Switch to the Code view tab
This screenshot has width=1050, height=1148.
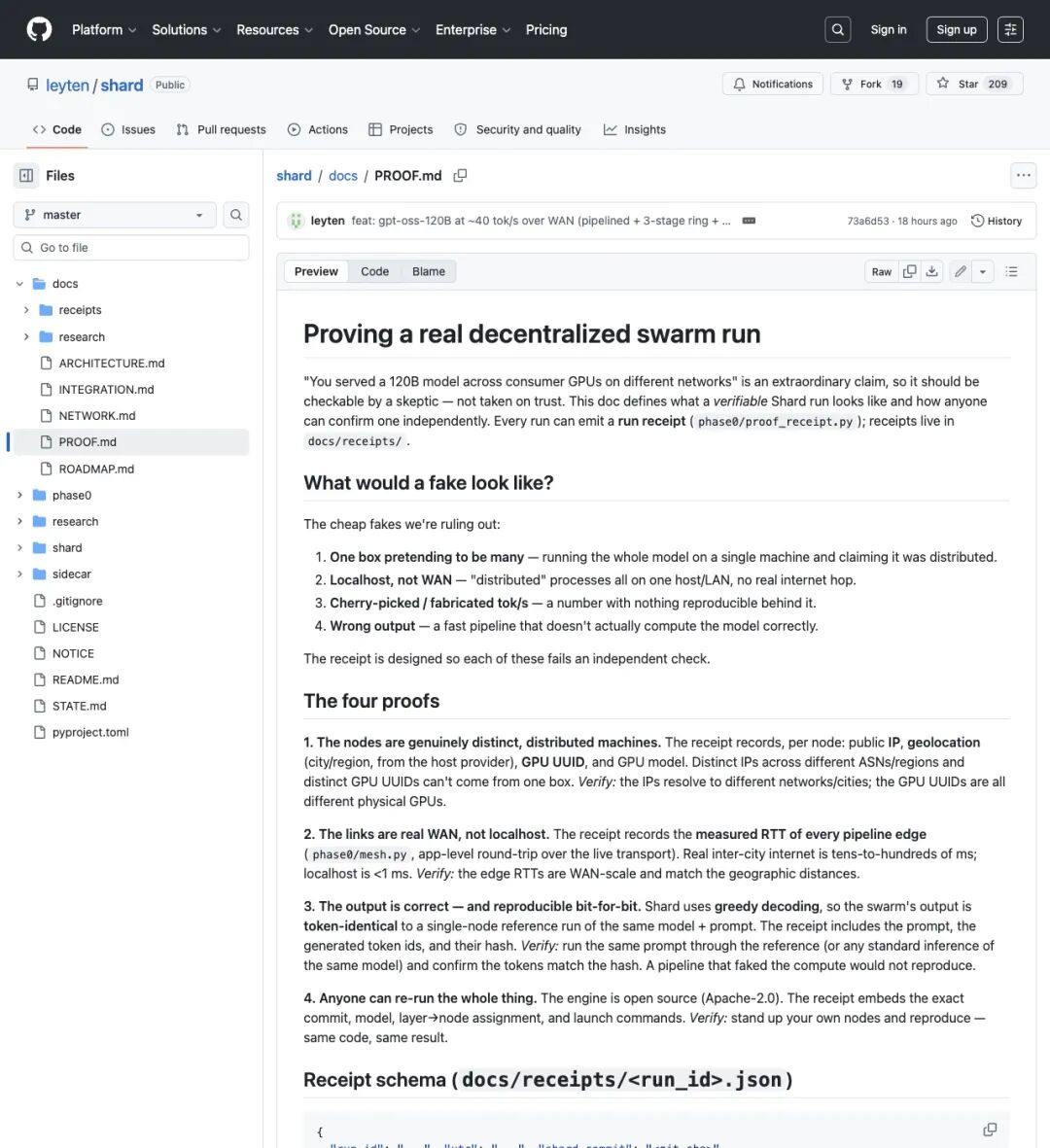375,271
